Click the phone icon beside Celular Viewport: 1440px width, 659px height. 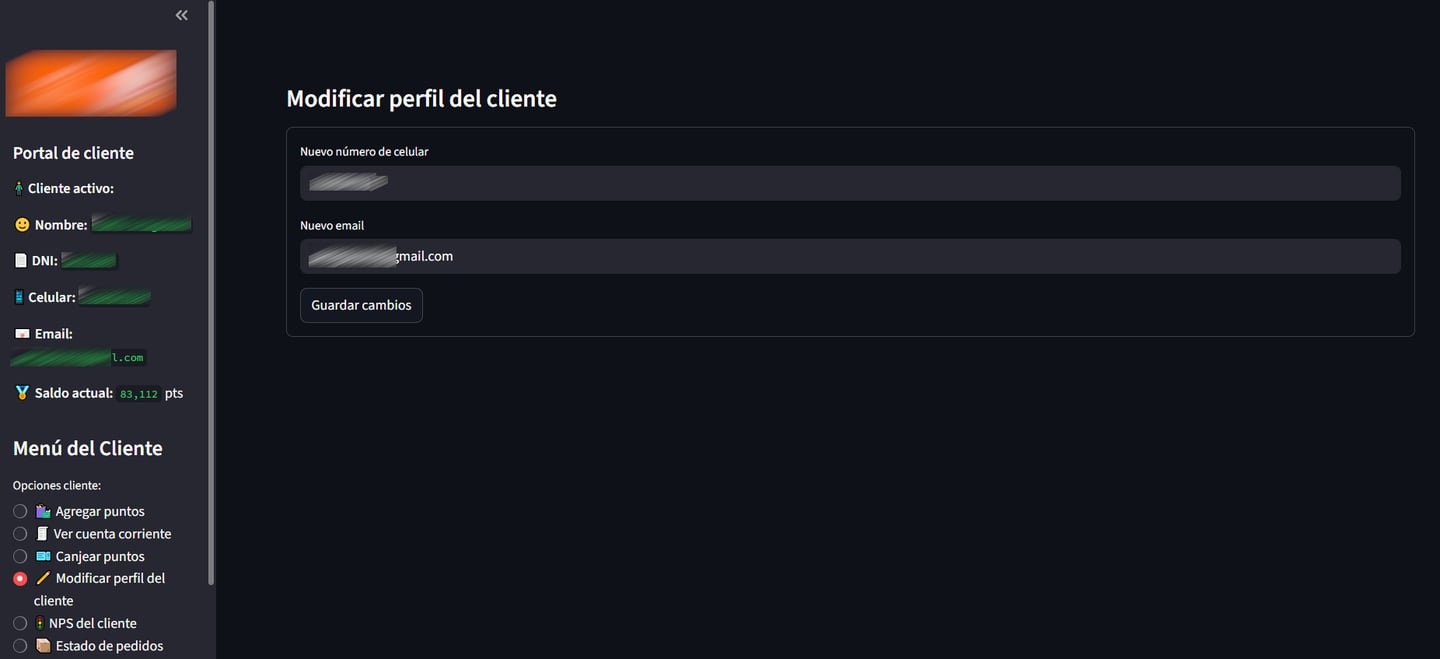19,297
